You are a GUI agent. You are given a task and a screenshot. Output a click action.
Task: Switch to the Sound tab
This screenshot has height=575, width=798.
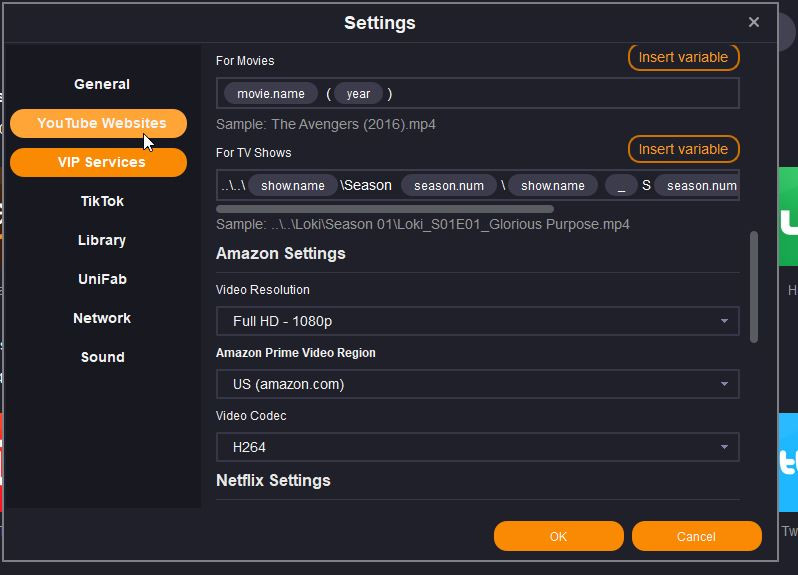[x=102, y=357]
